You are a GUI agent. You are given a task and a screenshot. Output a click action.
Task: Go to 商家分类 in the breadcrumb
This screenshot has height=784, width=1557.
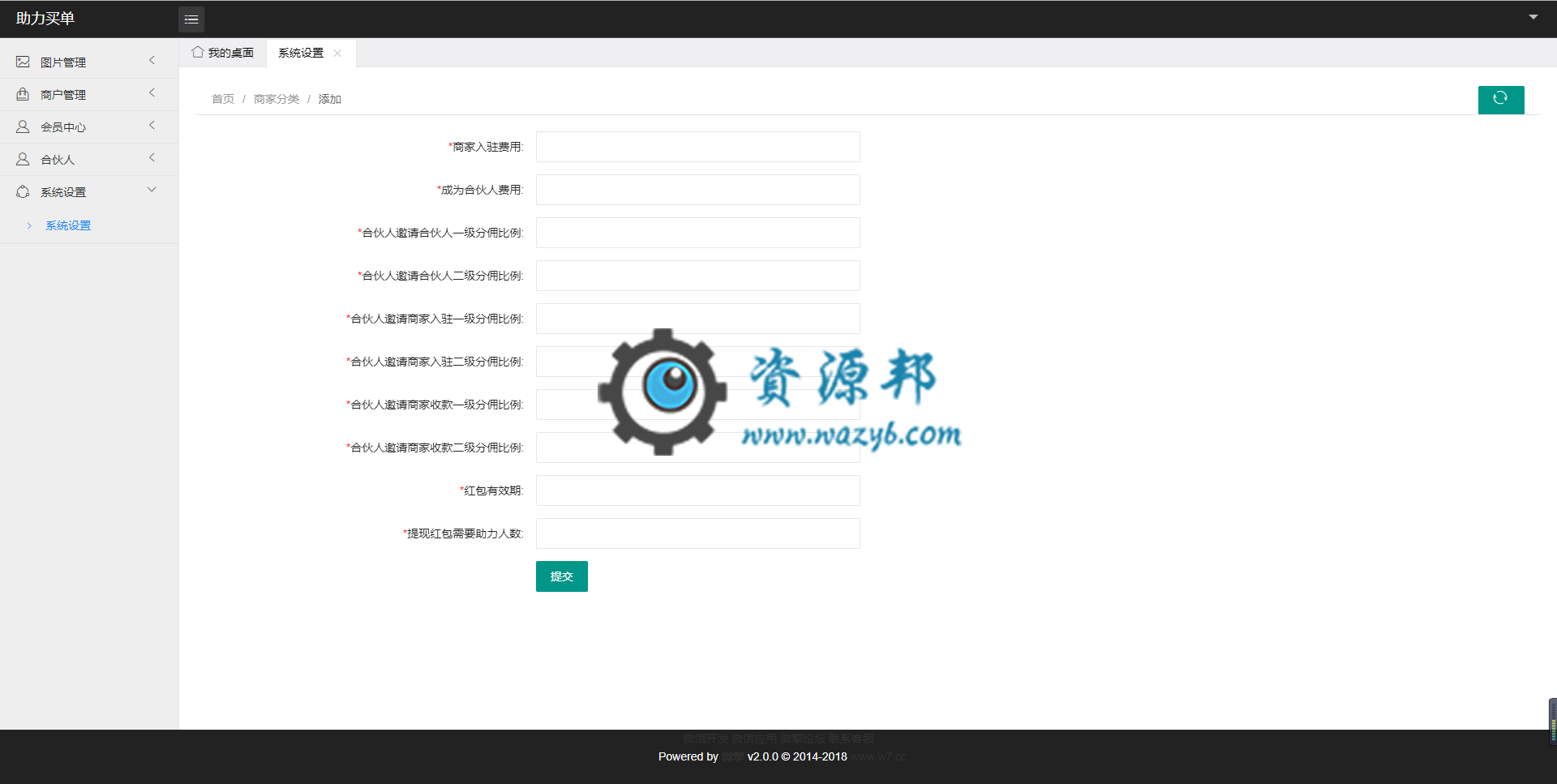(x=277, y=99)
